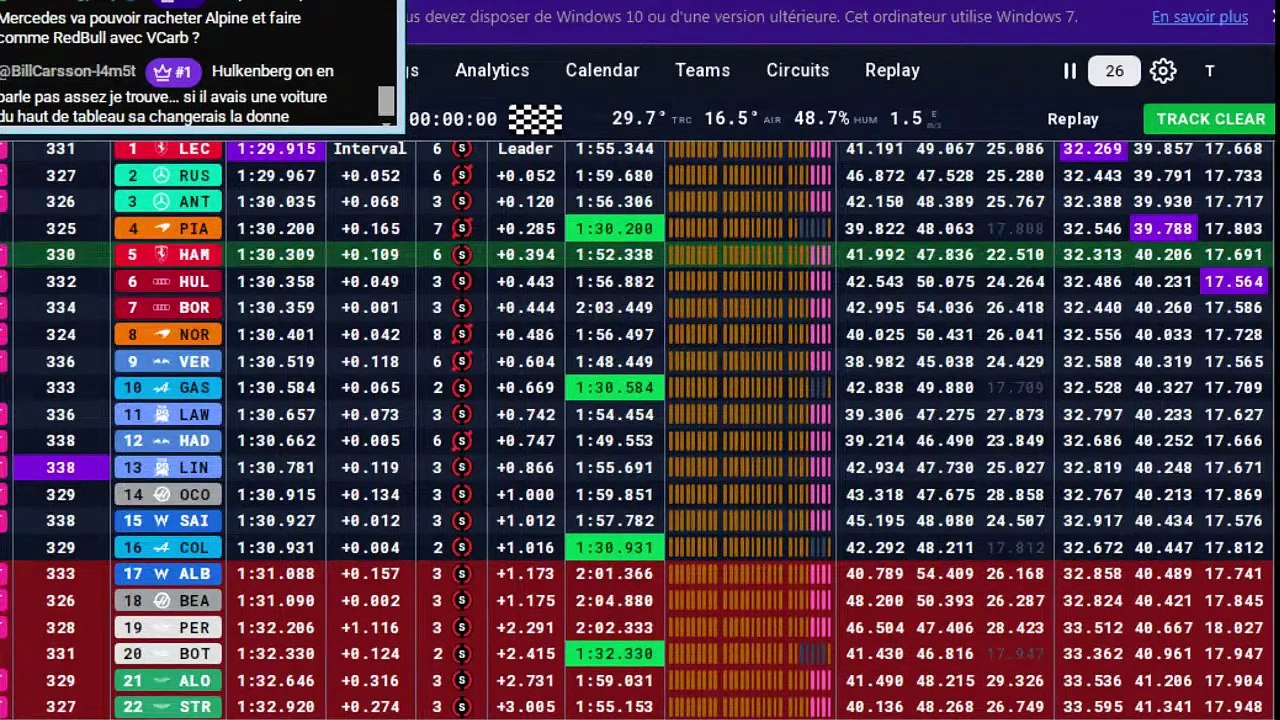The height and width of the screenshot is (720, 1280).
Task: Click the Sauber logo on HUL
Action: [x=160, y=282]
